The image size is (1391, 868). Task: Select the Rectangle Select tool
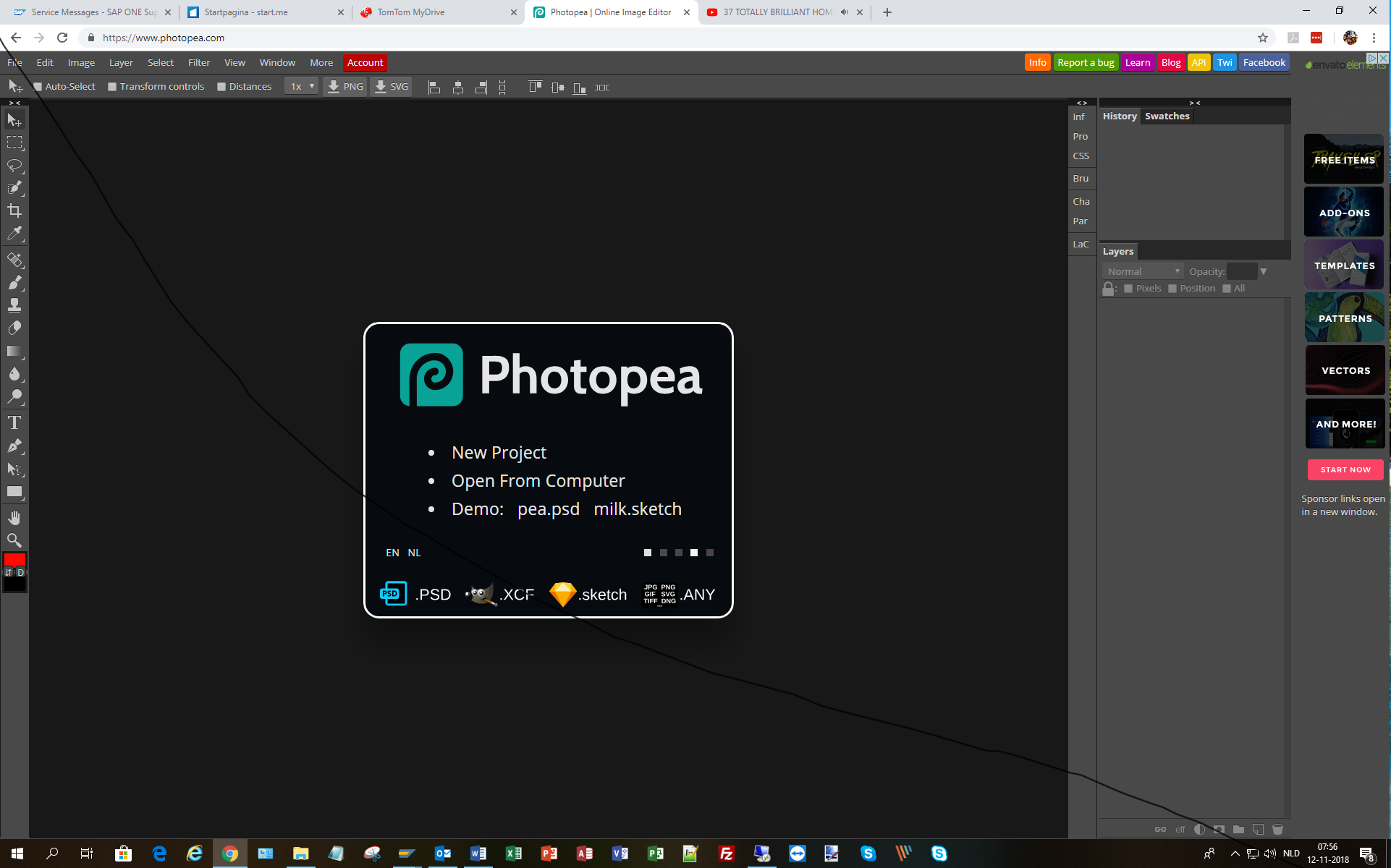(14, 142)
